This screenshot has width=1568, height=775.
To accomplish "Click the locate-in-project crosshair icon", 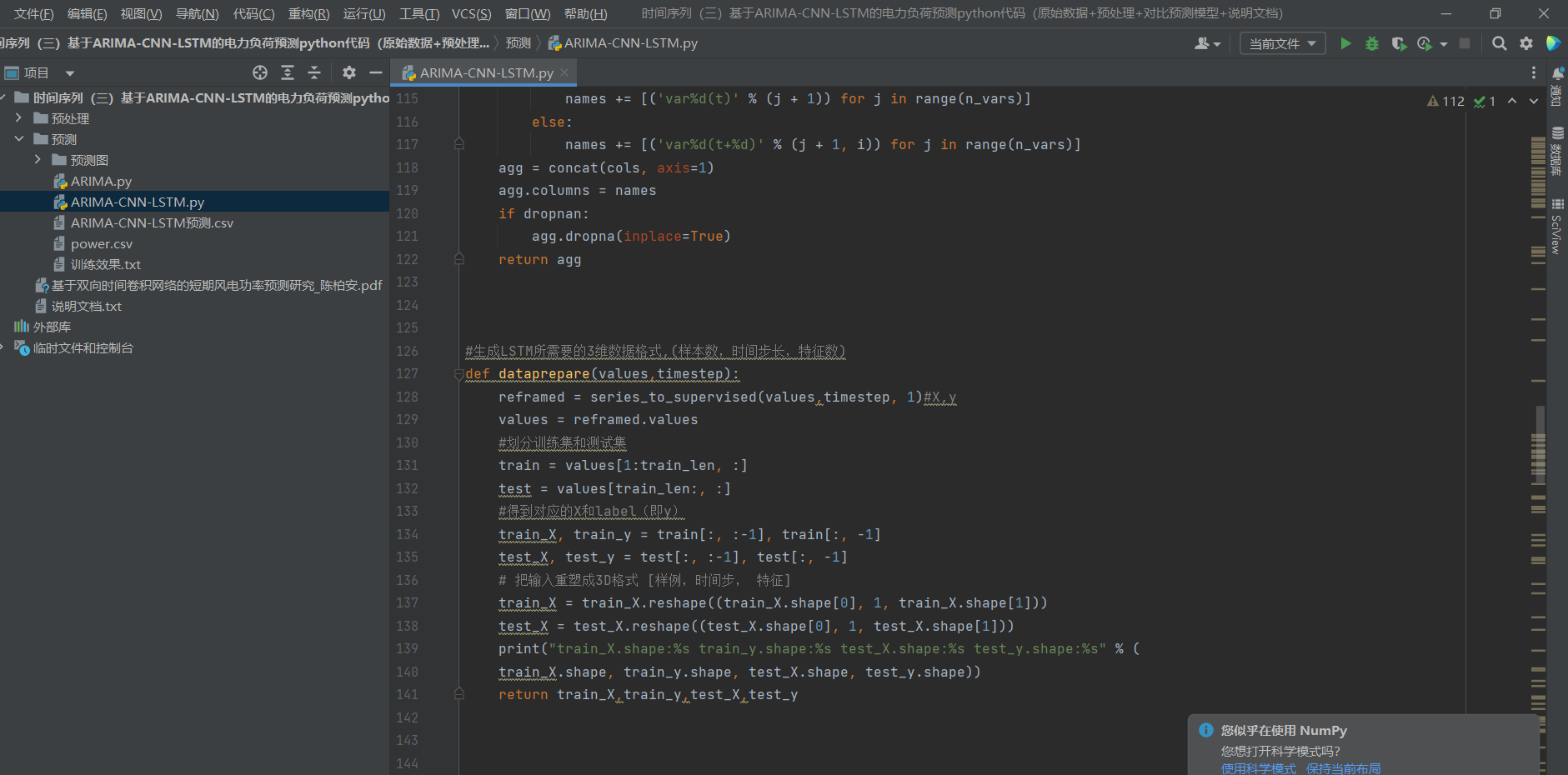I will pyautogui.click(x=260, y=72).
